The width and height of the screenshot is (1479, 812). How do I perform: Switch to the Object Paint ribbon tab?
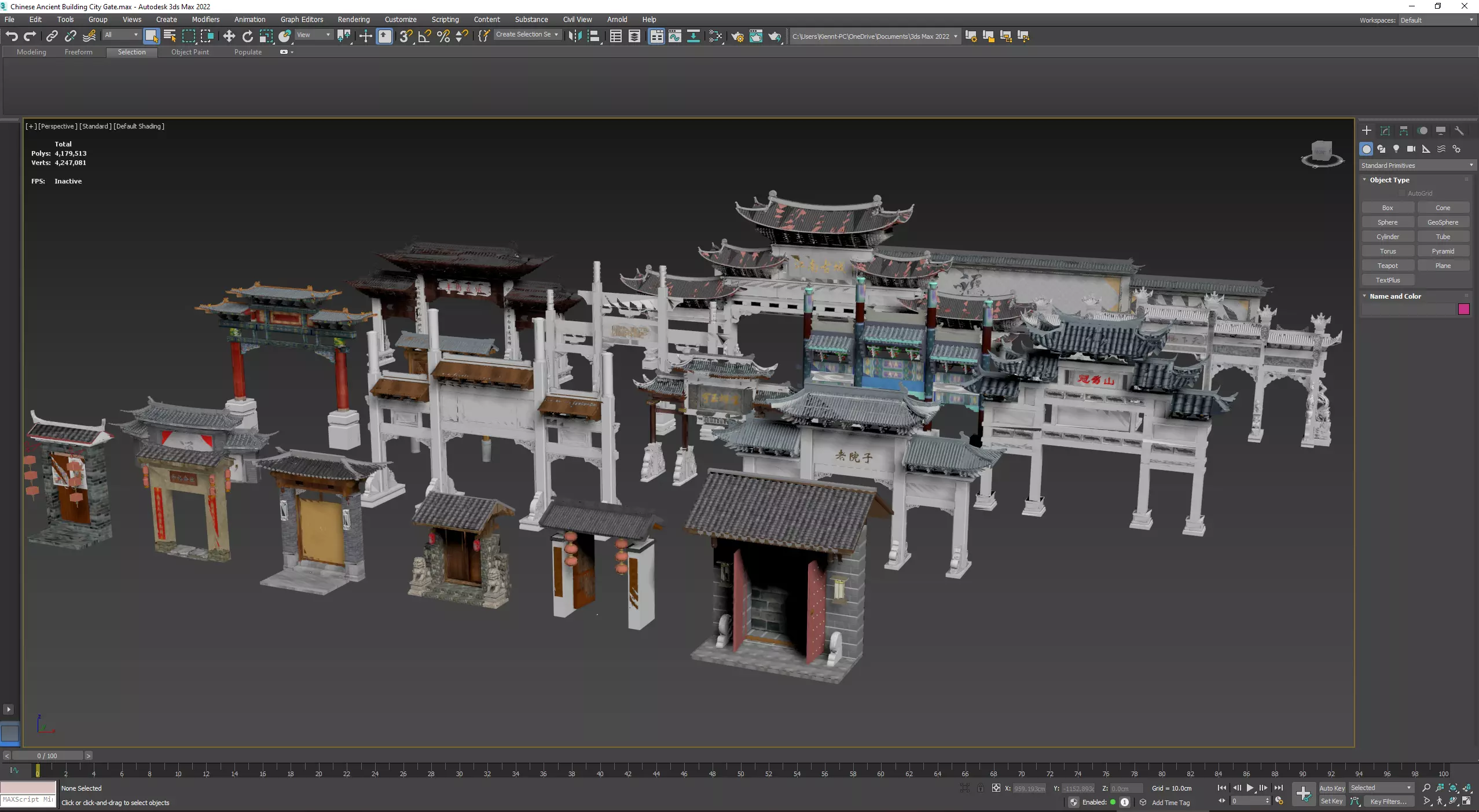click(190, 52)
